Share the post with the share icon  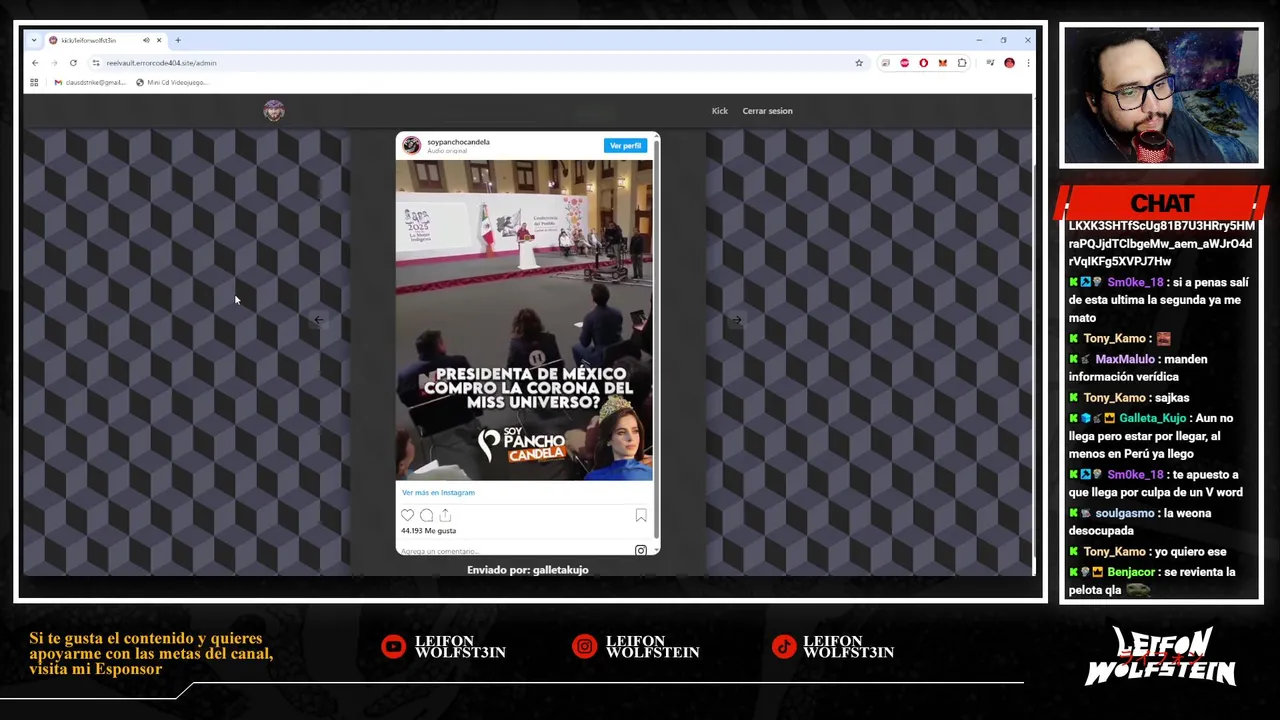pos(445,515)
